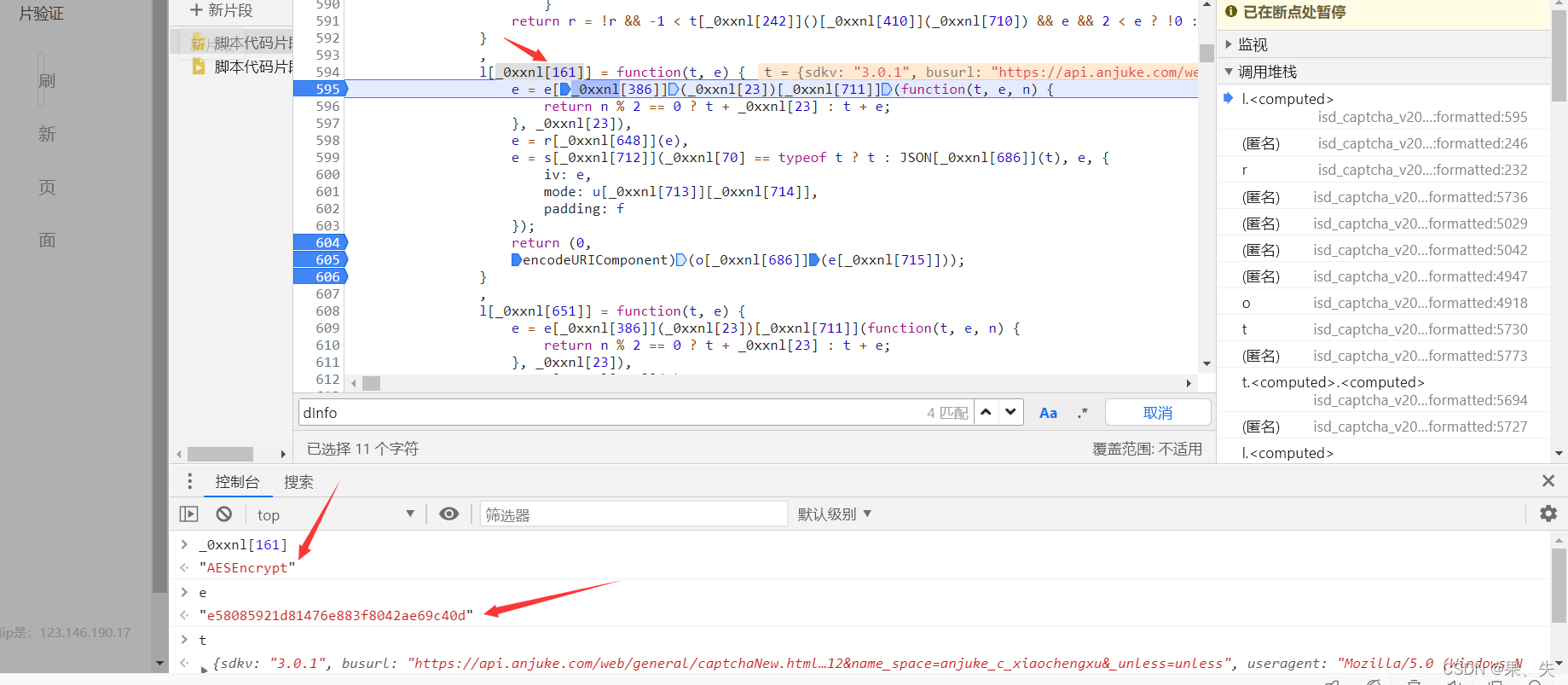Select t.<computed>.<computed> call stack frame
The width and height of the screenshot is (1568, 685).
click(x=1383, y=391)
